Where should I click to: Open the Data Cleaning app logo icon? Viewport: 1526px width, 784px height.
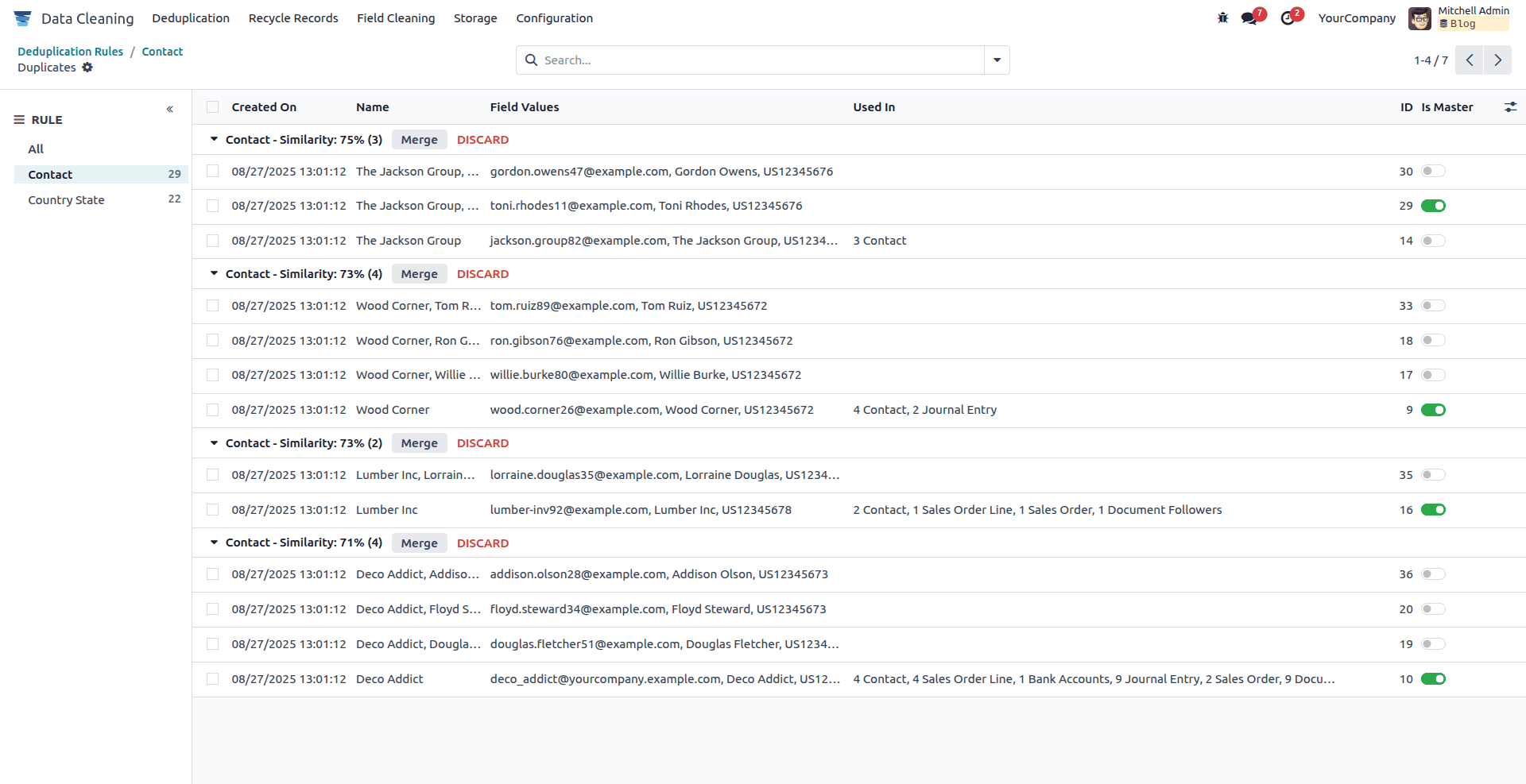point(22,17)
